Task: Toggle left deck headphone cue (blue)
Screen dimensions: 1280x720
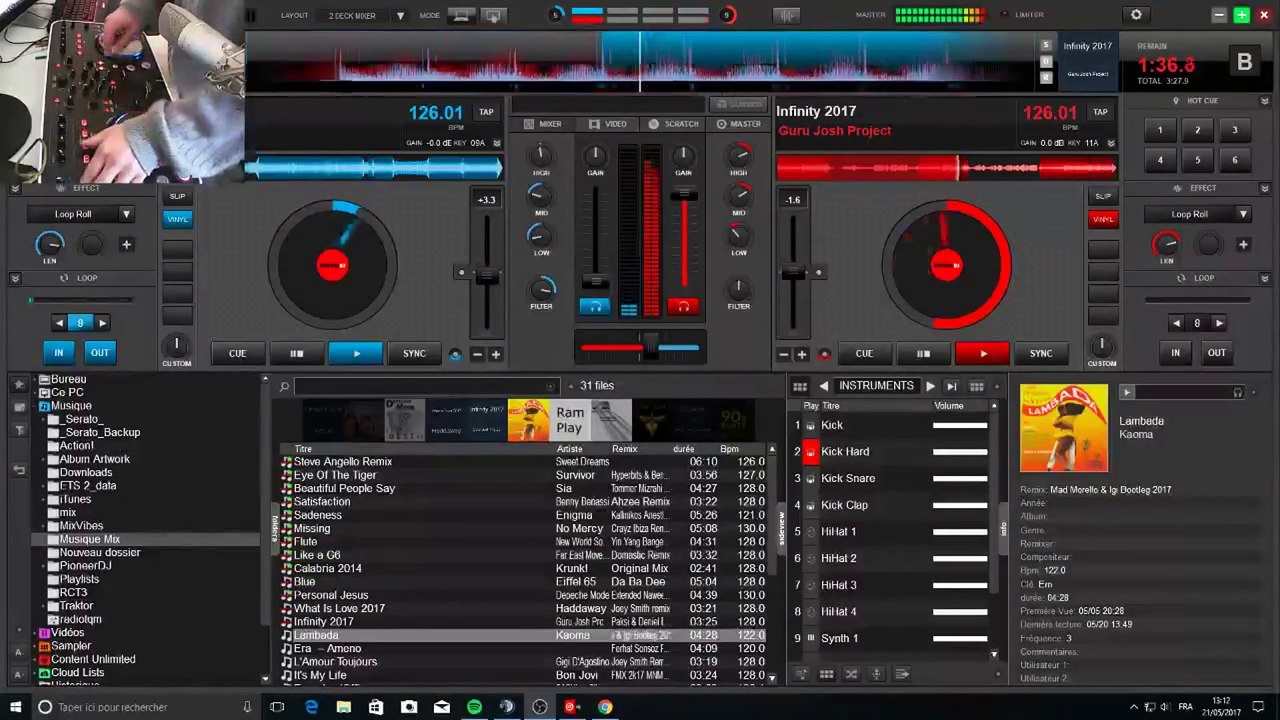Action: [595, 307]
